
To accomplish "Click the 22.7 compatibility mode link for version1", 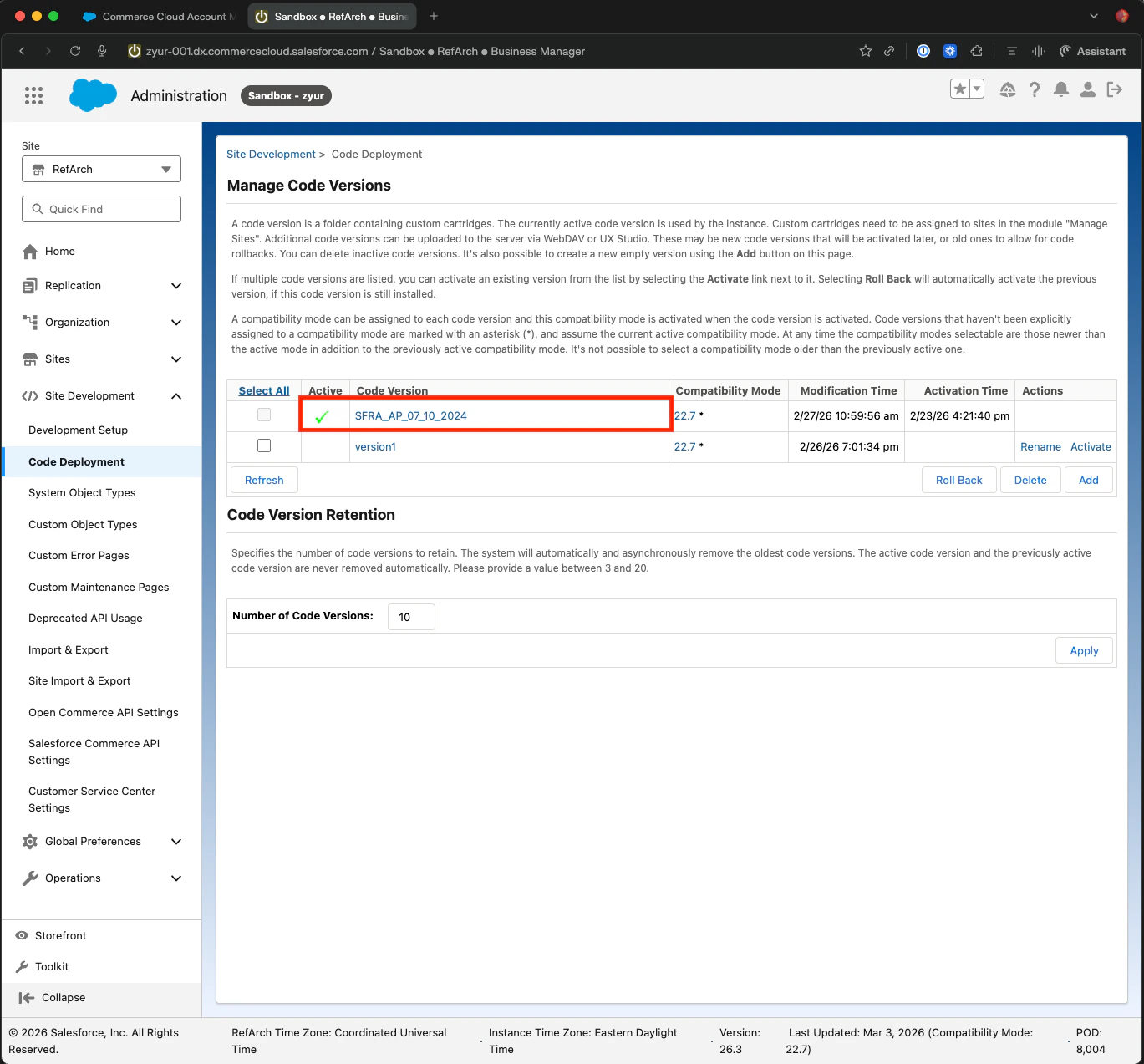I will pos(684,447).
